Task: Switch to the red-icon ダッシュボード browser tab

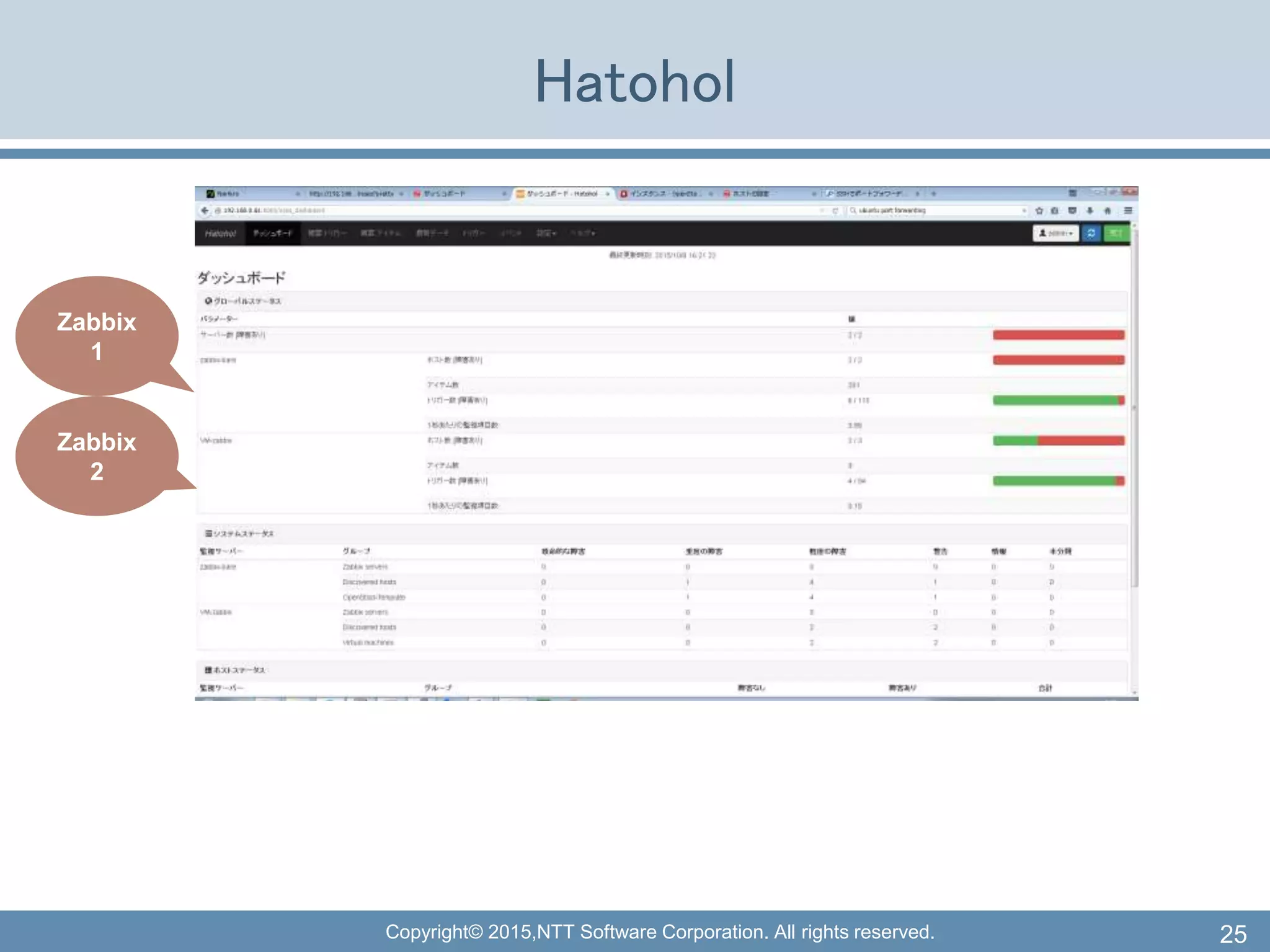Action: [459, 193]
